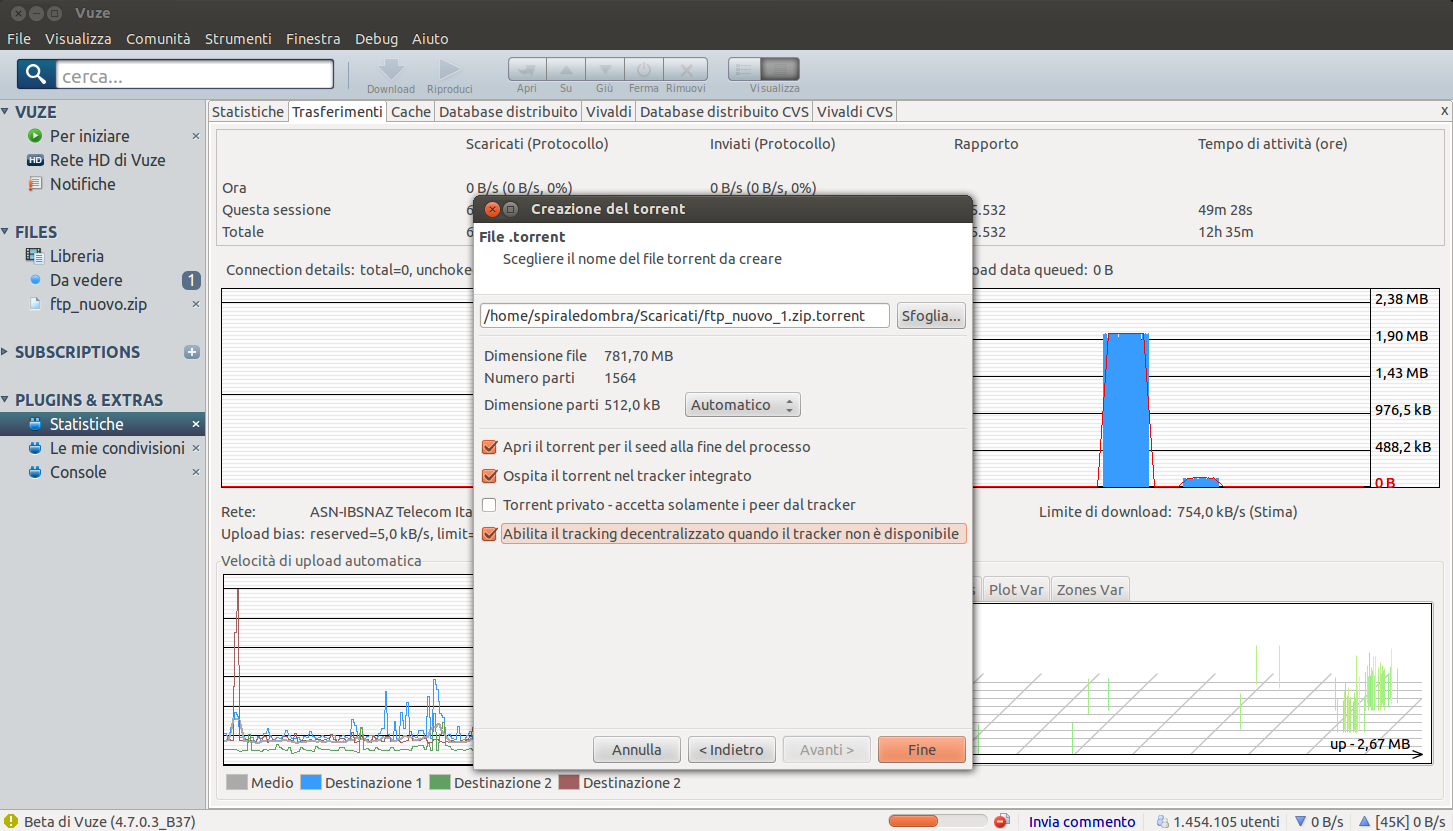Open Notifiche in the sidebar
Image resolution: width=1453 pixels, height=831 pixels.
coord(82,184)
